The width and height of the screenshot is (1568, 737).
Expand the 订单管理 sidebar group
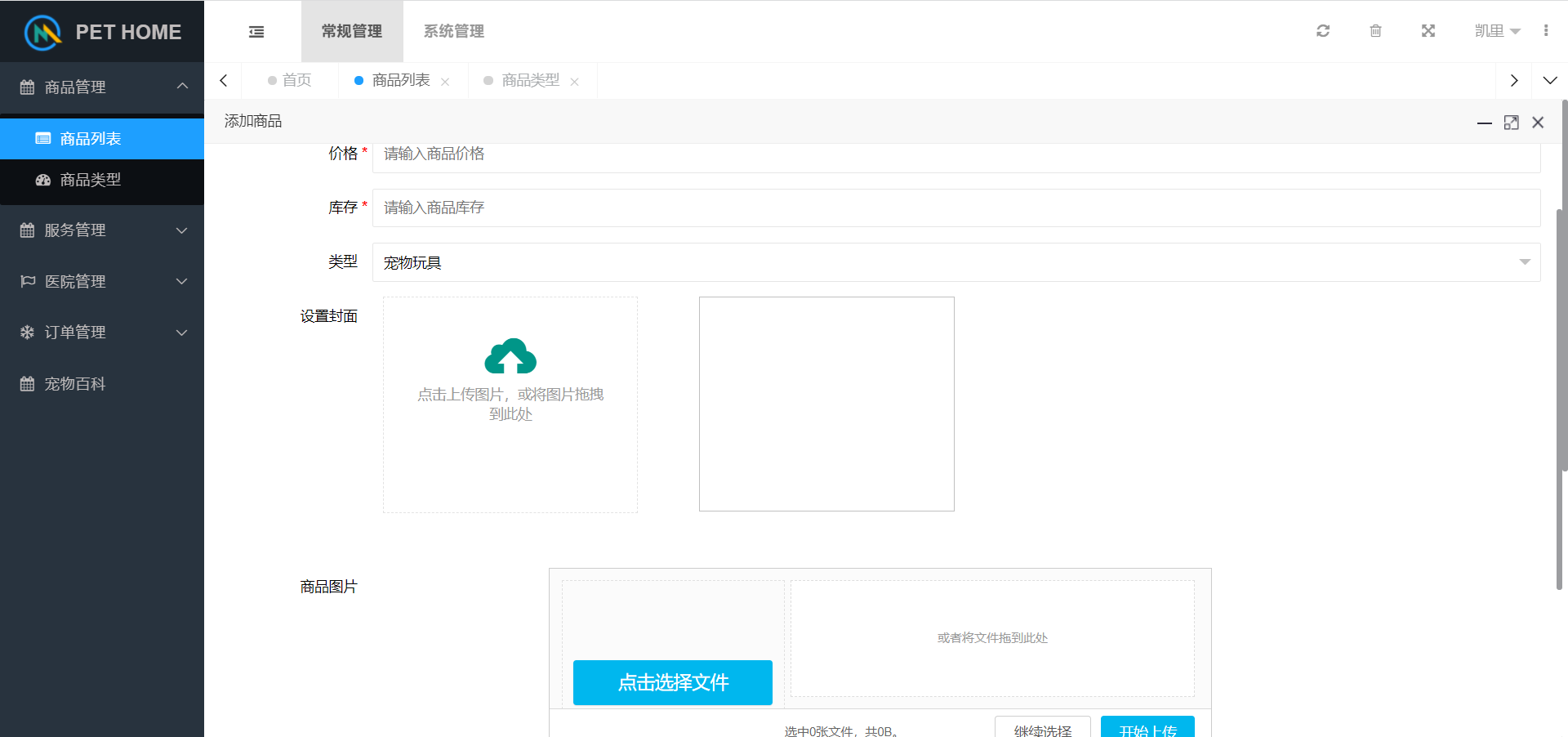(102, 333)
